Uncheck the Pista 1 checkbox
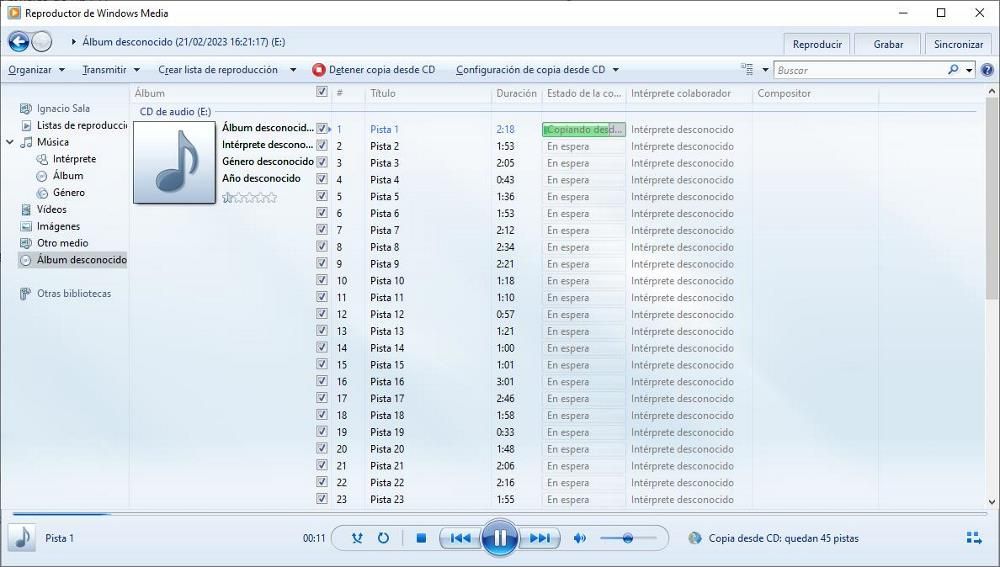 [322, 128]
